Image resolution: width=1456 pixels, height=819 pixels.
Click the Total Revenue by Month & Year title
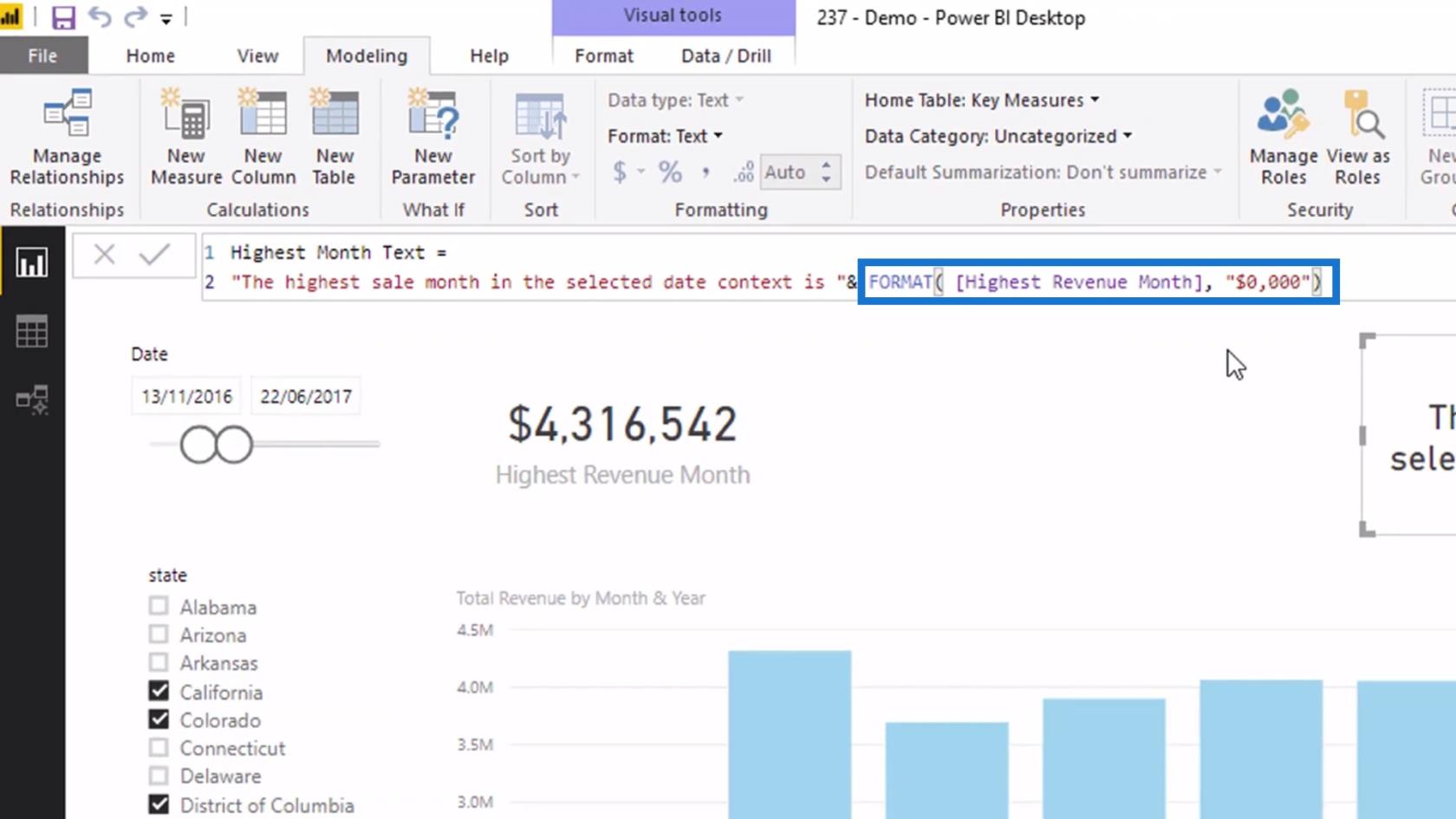[581, 598]
